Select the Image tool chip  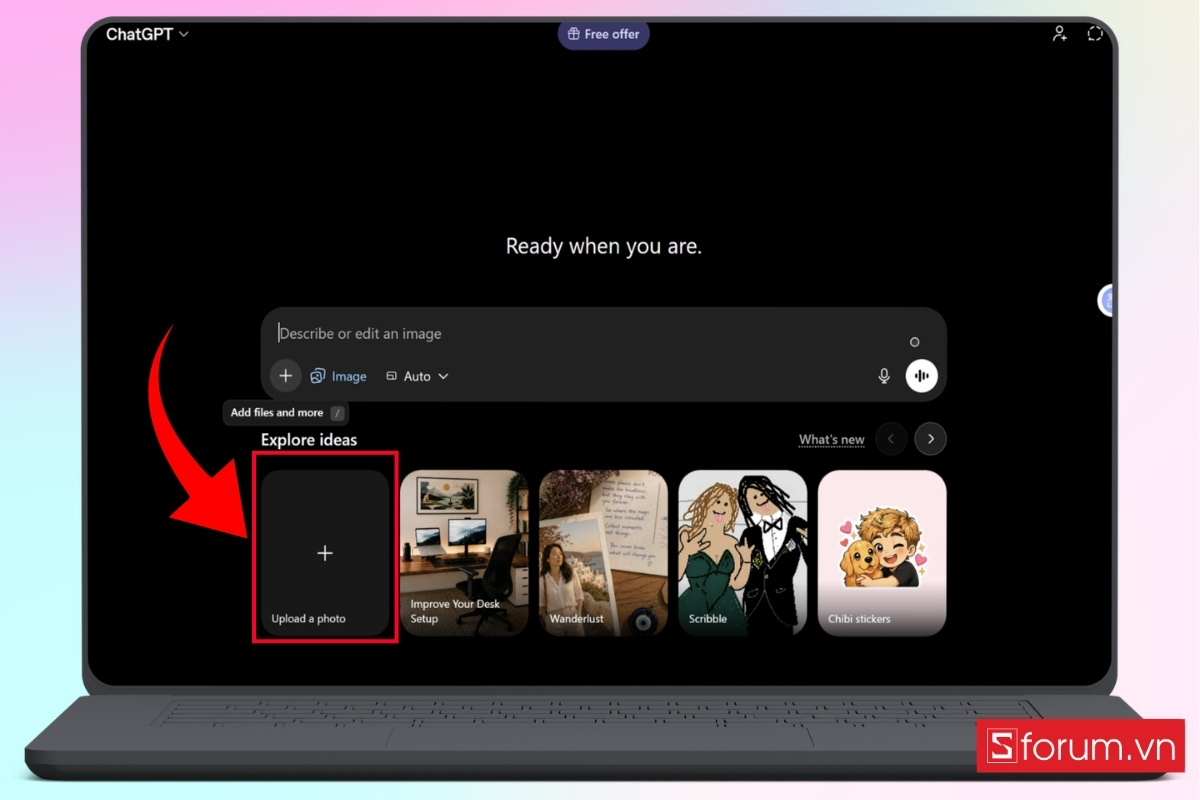(x=338, y=377)
